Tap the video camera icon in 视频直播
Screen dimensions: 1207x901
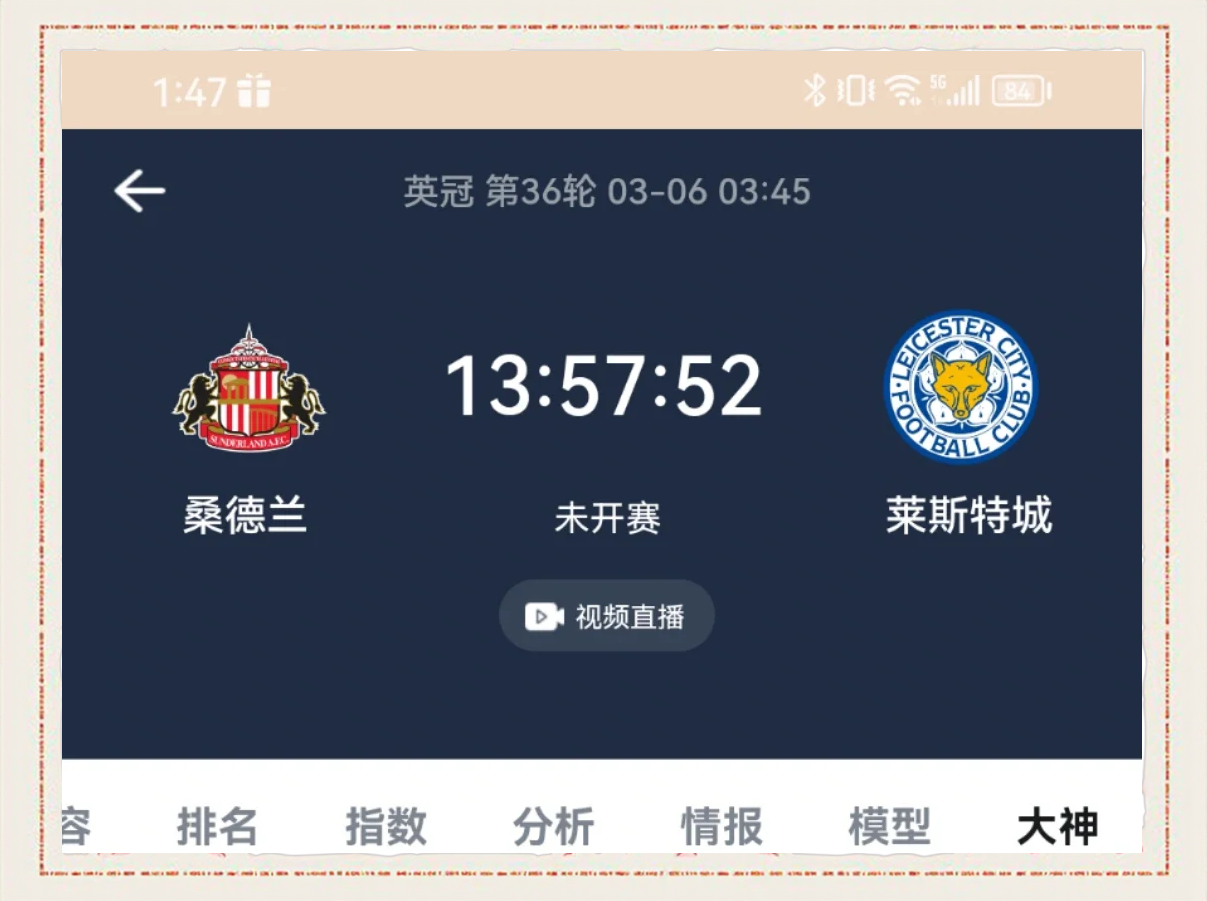click(544, 616)
